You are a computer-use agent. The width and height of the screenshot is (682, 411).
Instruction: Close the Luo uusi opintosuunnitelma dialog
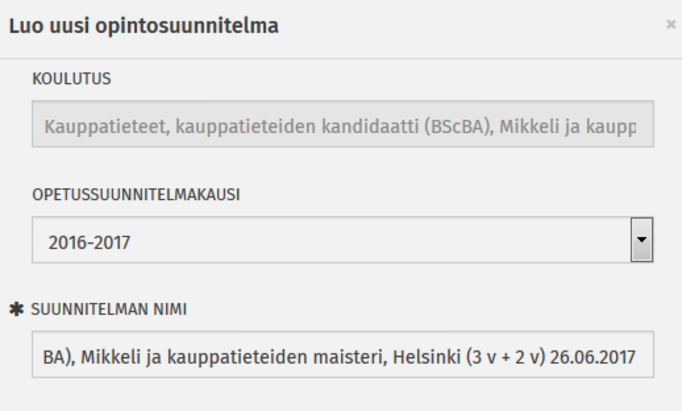click(670, 25)
